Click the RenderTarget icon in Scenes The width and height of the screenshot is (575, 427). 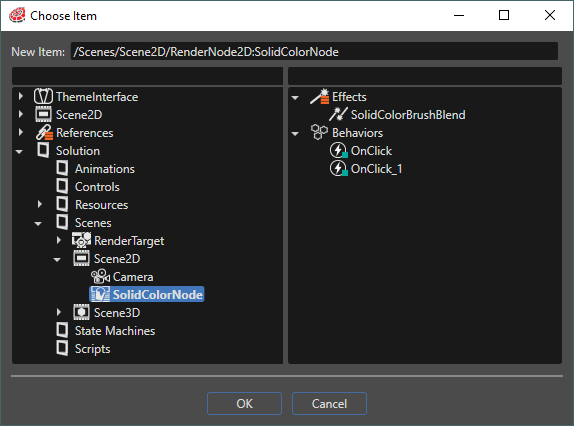(81, 241)
